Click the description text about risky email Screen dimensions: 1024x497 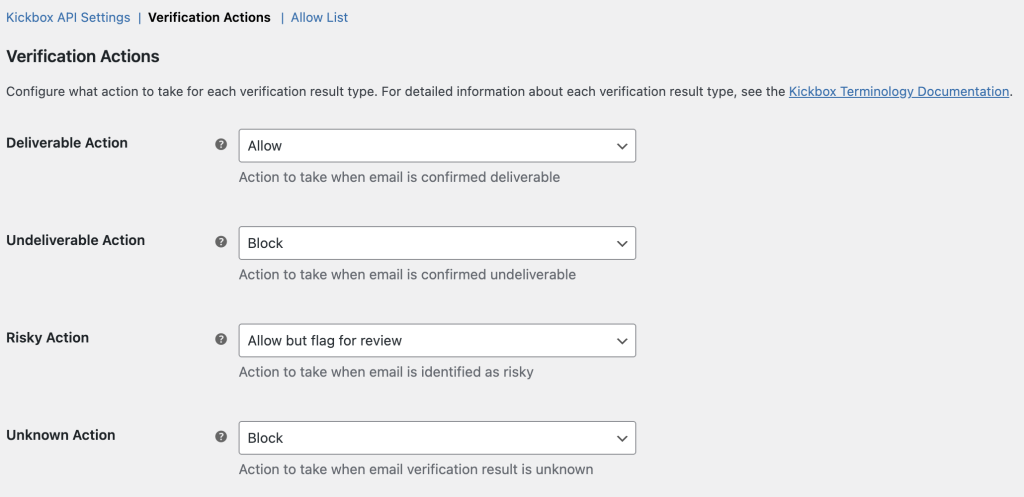click(386, 372)
